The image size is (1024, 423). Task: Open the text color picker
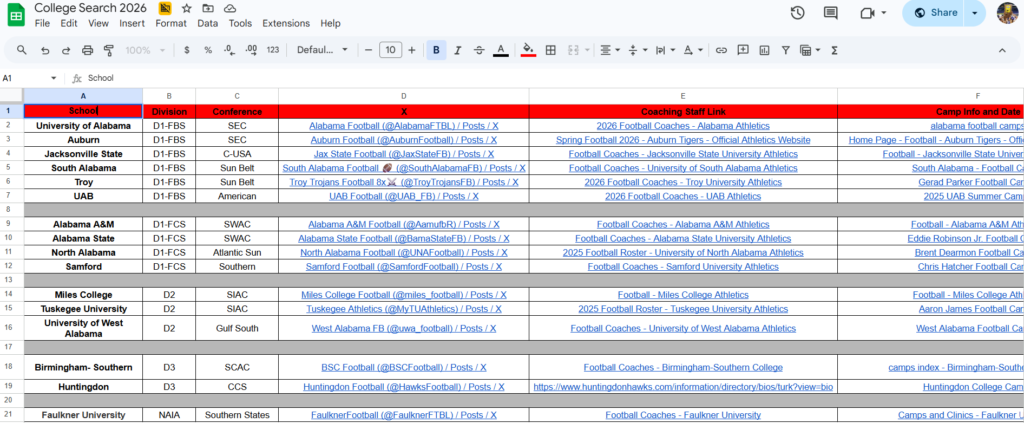pos(501,50)
